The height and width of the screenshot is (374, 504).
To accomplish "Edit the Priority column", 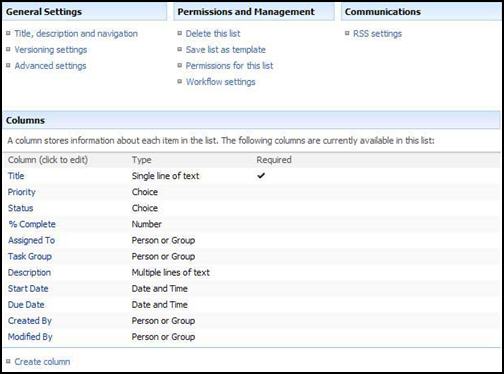I will (x=22, y=192).
